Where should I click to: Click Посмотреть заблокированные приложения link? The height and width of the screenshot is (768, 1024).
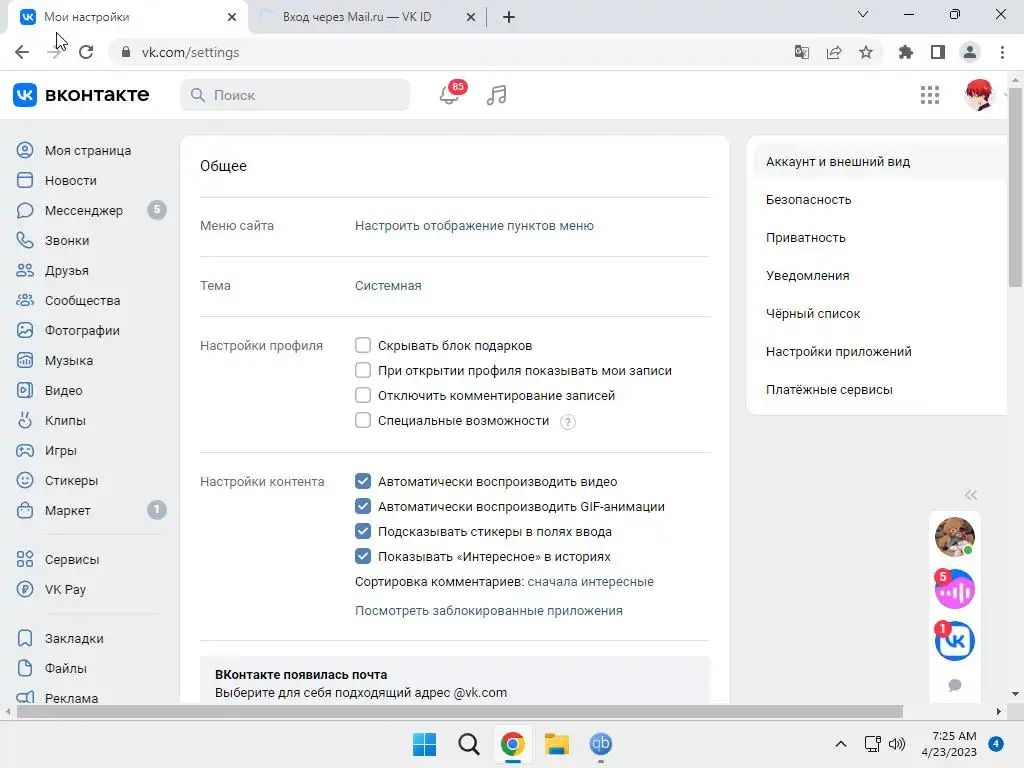488,611
